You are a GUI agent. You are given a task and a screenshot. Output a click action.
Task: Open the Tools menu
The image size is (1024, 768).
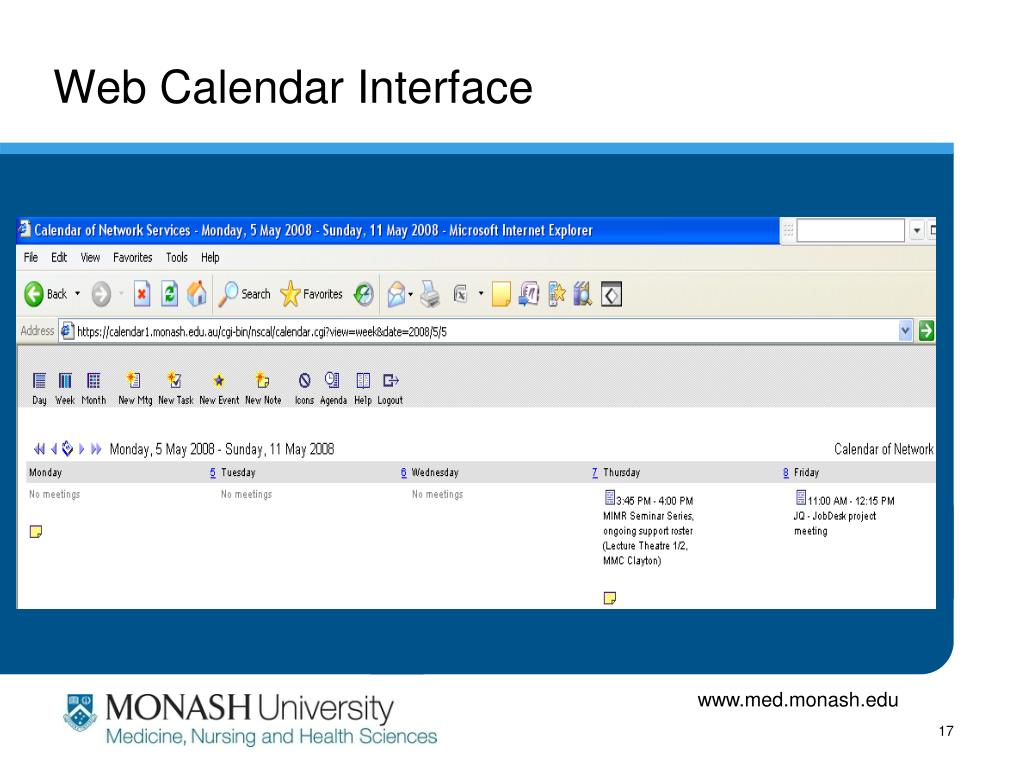pyautogui.click(x=176, y=257)
